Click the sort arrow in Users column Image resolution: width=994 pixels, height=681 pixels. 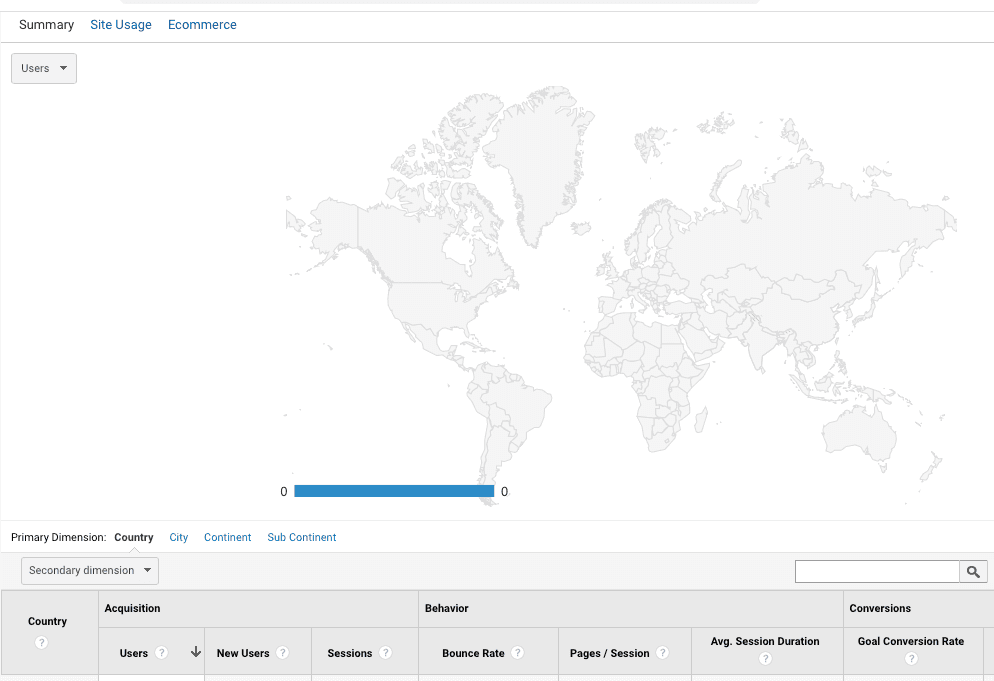pos(195,652)
